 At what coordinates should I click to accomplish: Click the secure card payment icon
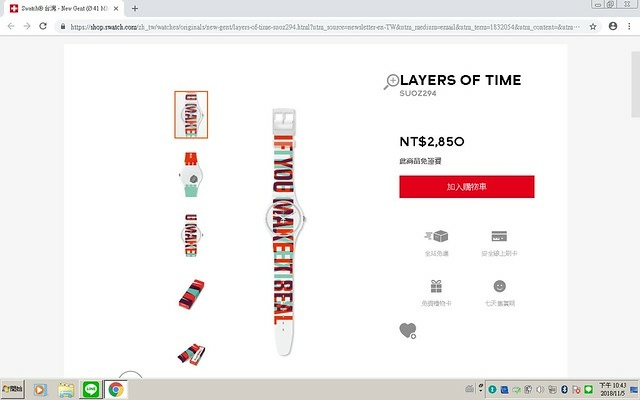click(499, 236)
